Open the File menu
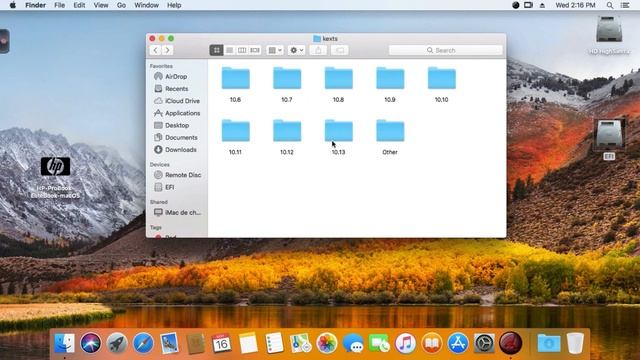The width and height of the screenshot is (640, 360). click(60, 5)
